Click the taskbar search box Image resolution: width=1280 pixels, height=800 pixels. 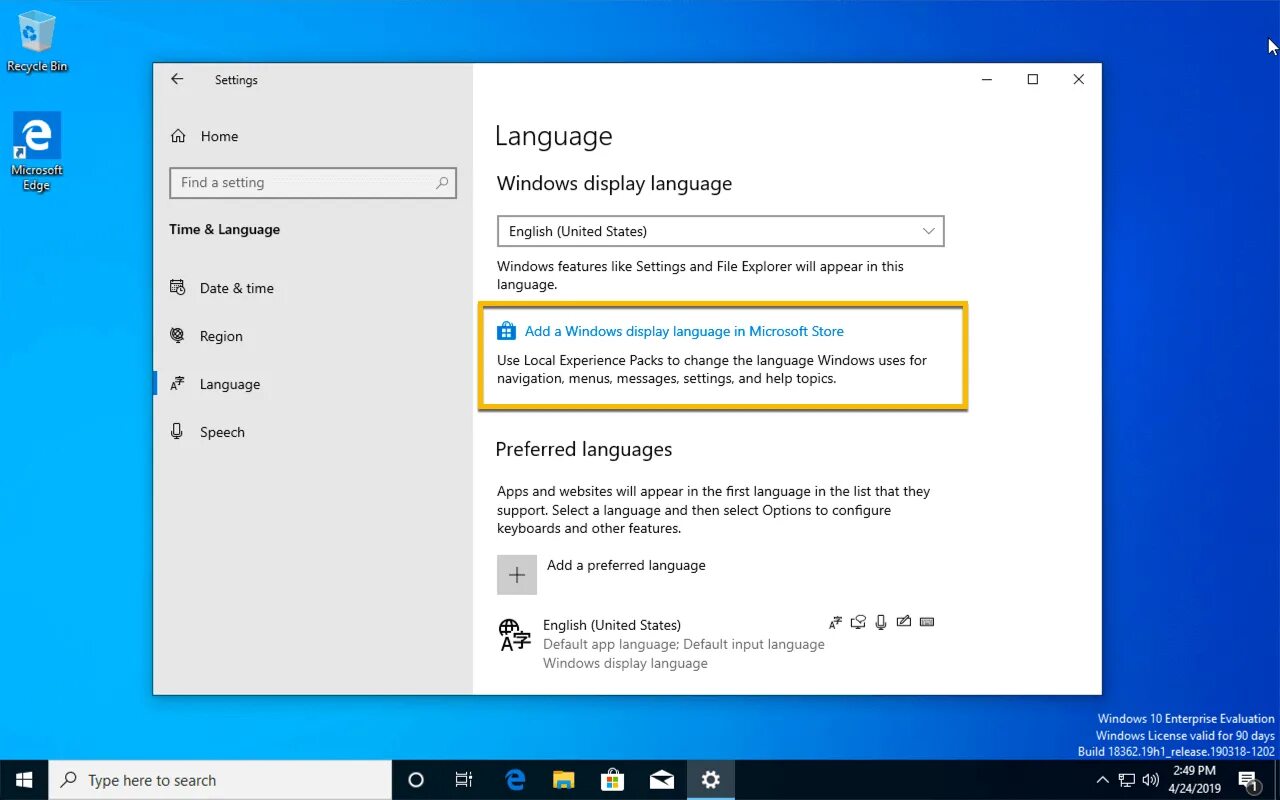coord(220,780)
